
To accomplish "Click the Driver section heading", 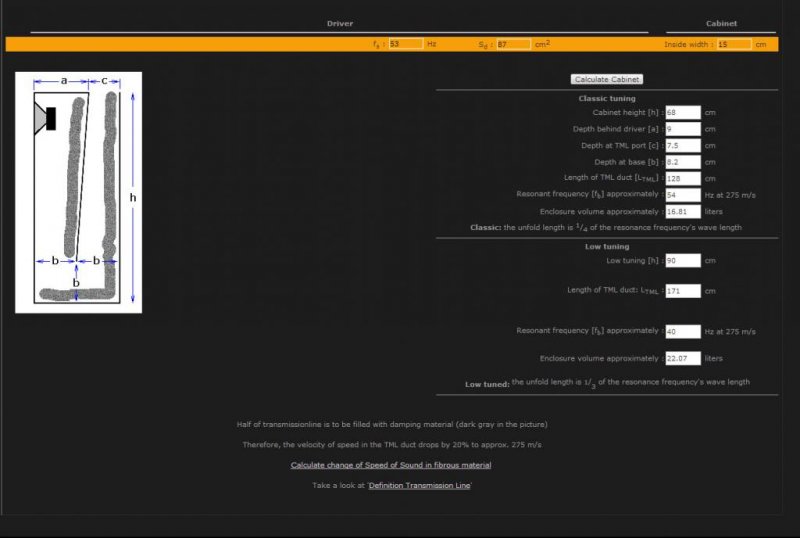I will (x=340, y=23).
